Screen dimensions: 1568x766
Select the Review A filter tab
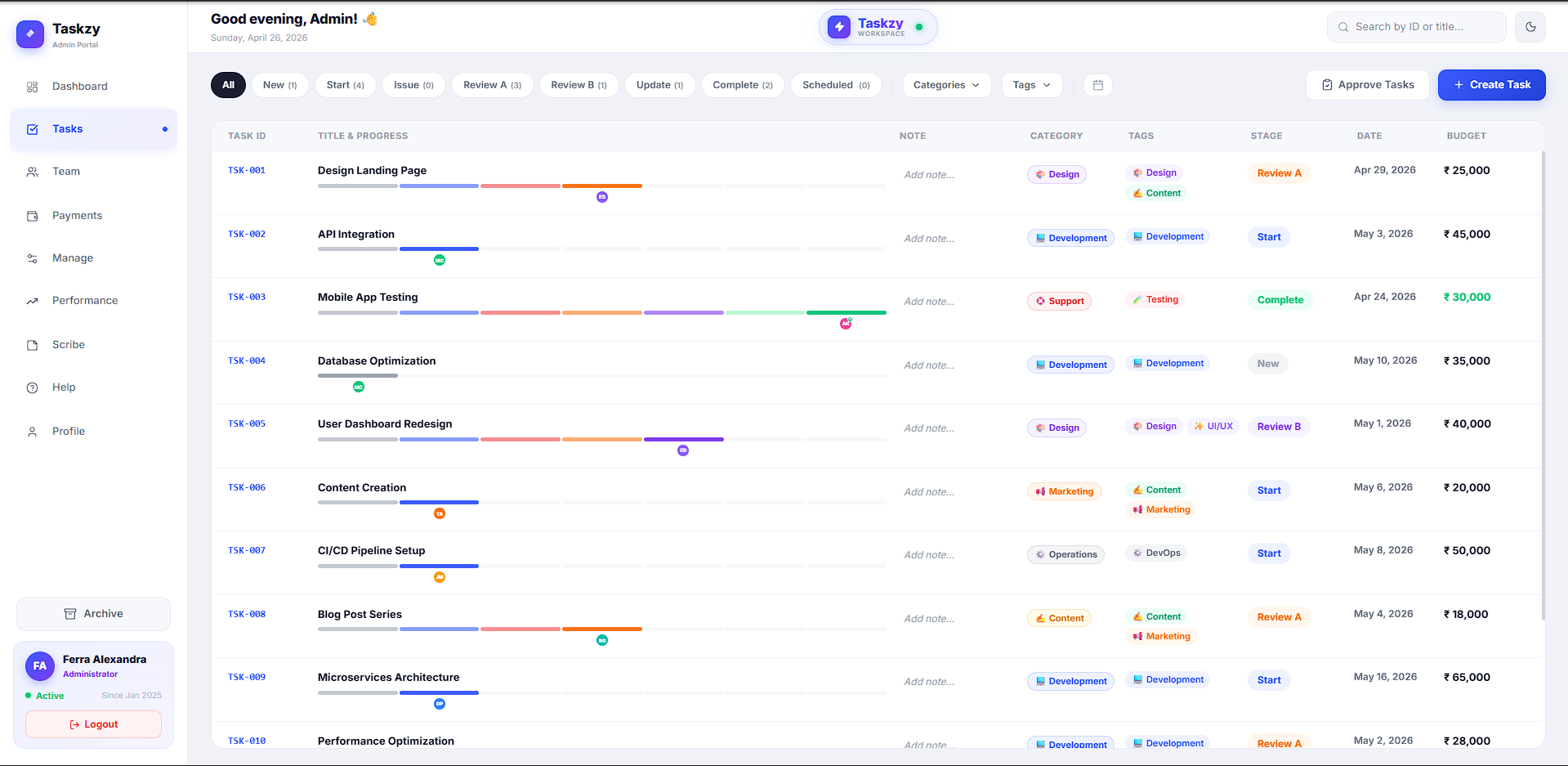[x=492, y=85]
